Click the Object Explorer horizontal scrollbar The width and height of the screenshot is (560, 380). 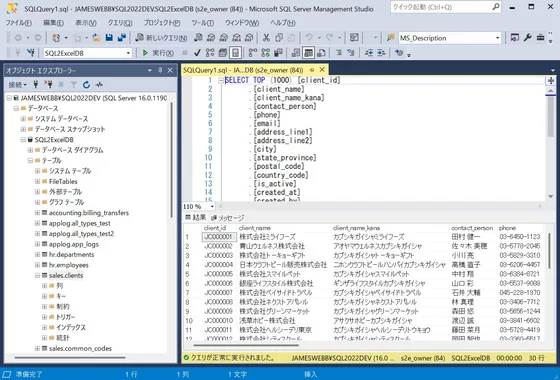coord(70,357)
